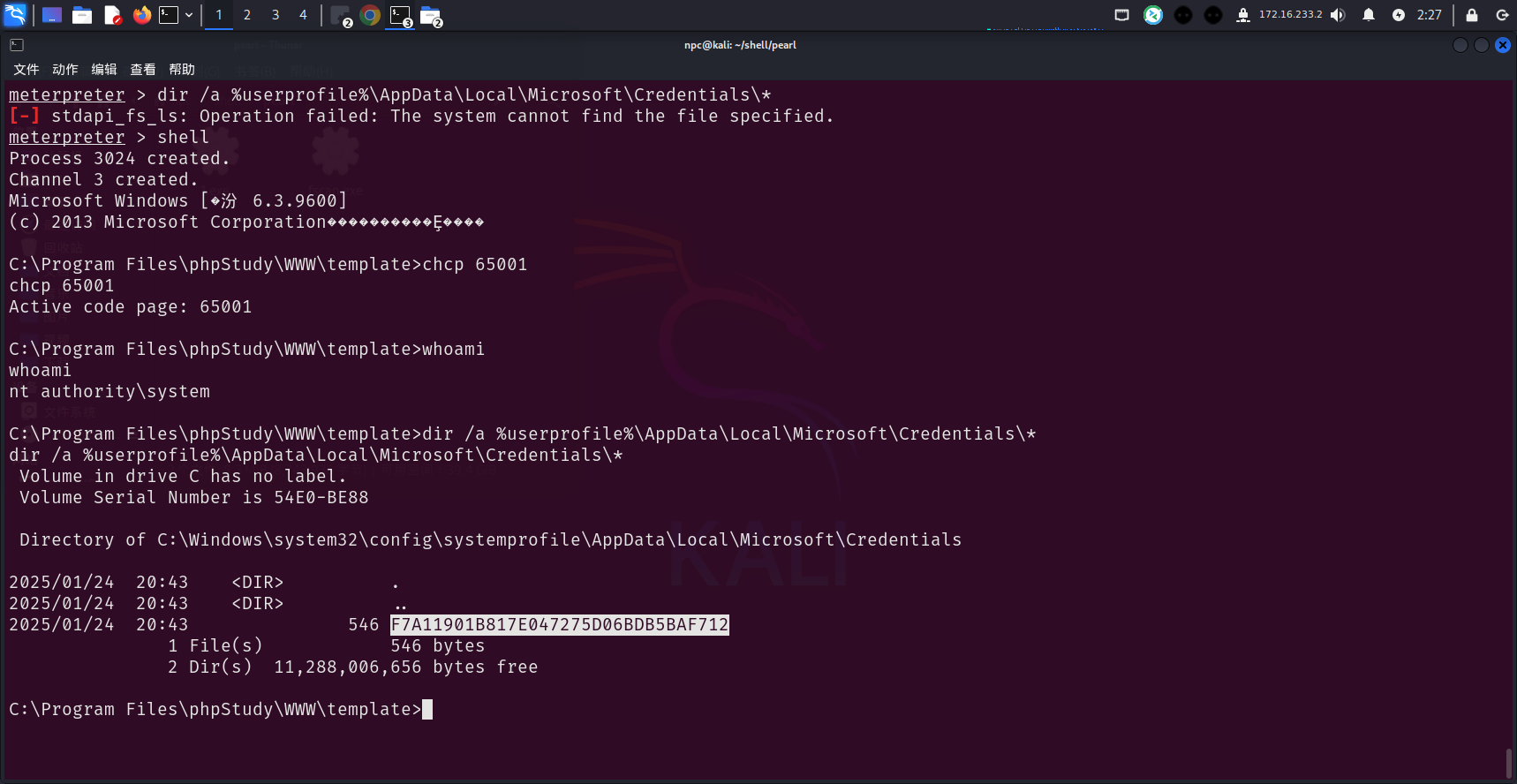This screenshot has height=784, width=1517.
Task: Click the grey taskbar app with badge 2
Action: (341, 16)
